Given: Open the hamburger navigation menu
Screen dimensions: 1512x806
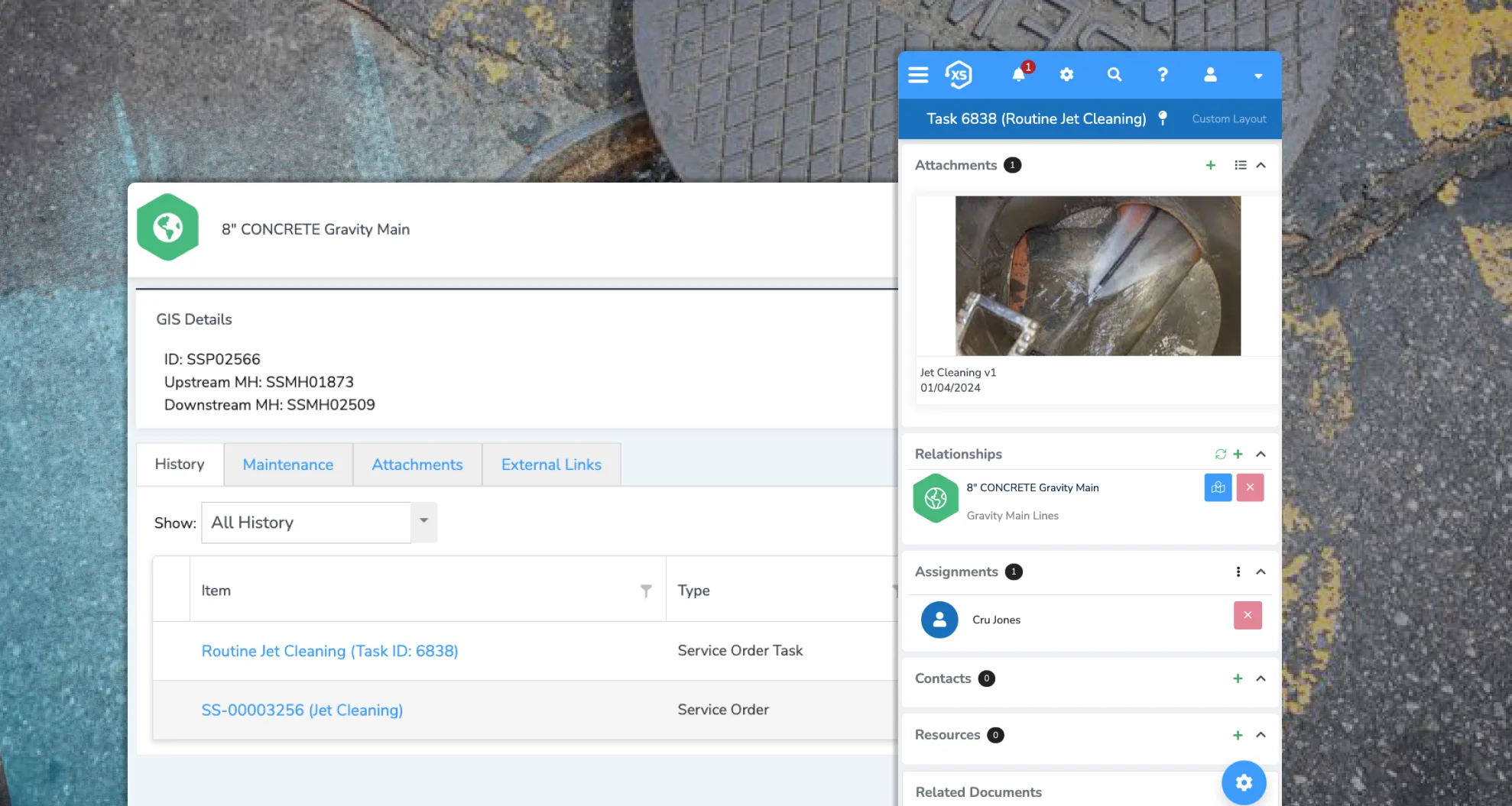Looking at the screenshot, I should click(918, 75).
